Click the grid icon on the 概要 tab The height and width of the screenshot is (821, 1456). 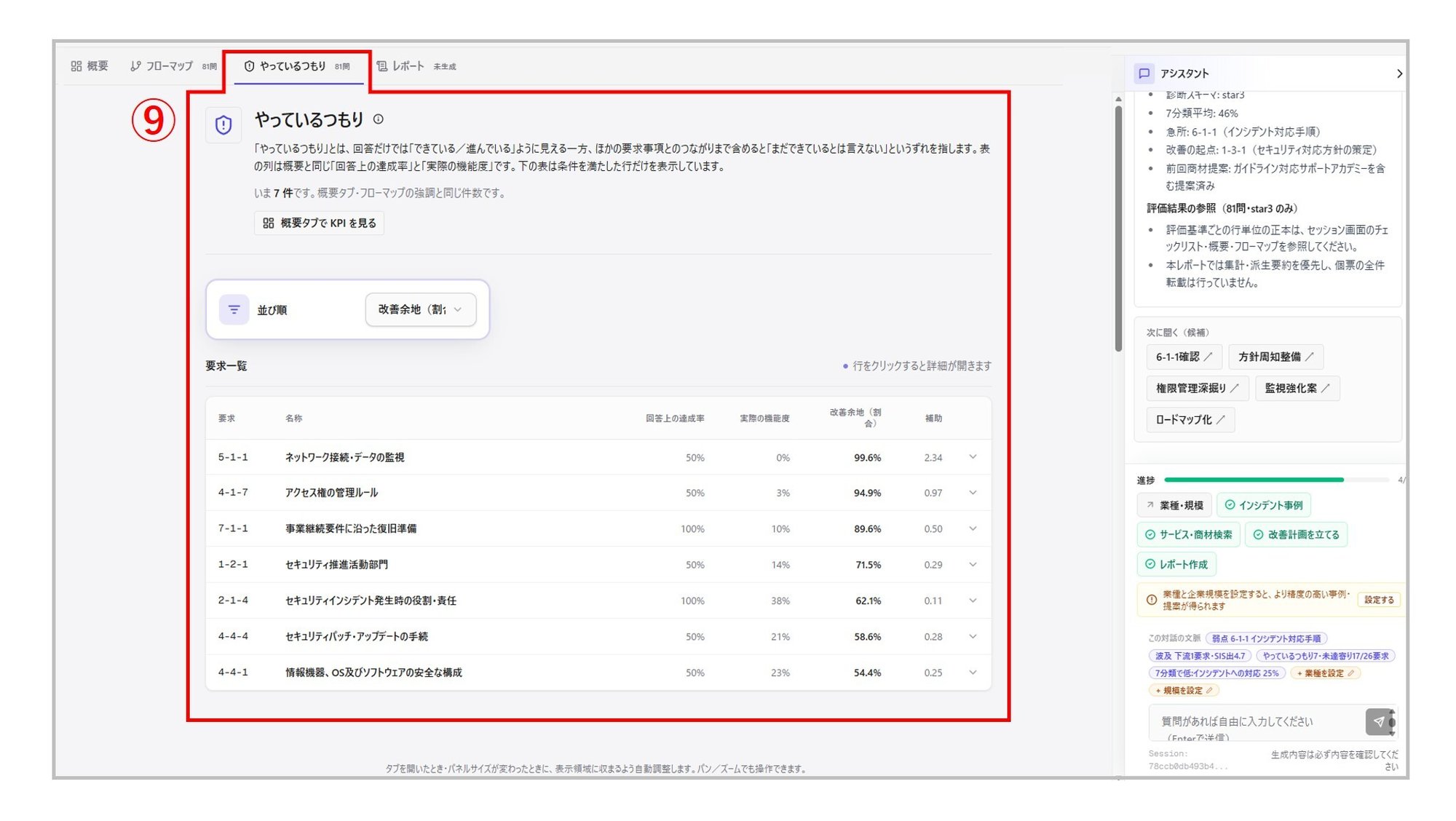click(76, 66)
